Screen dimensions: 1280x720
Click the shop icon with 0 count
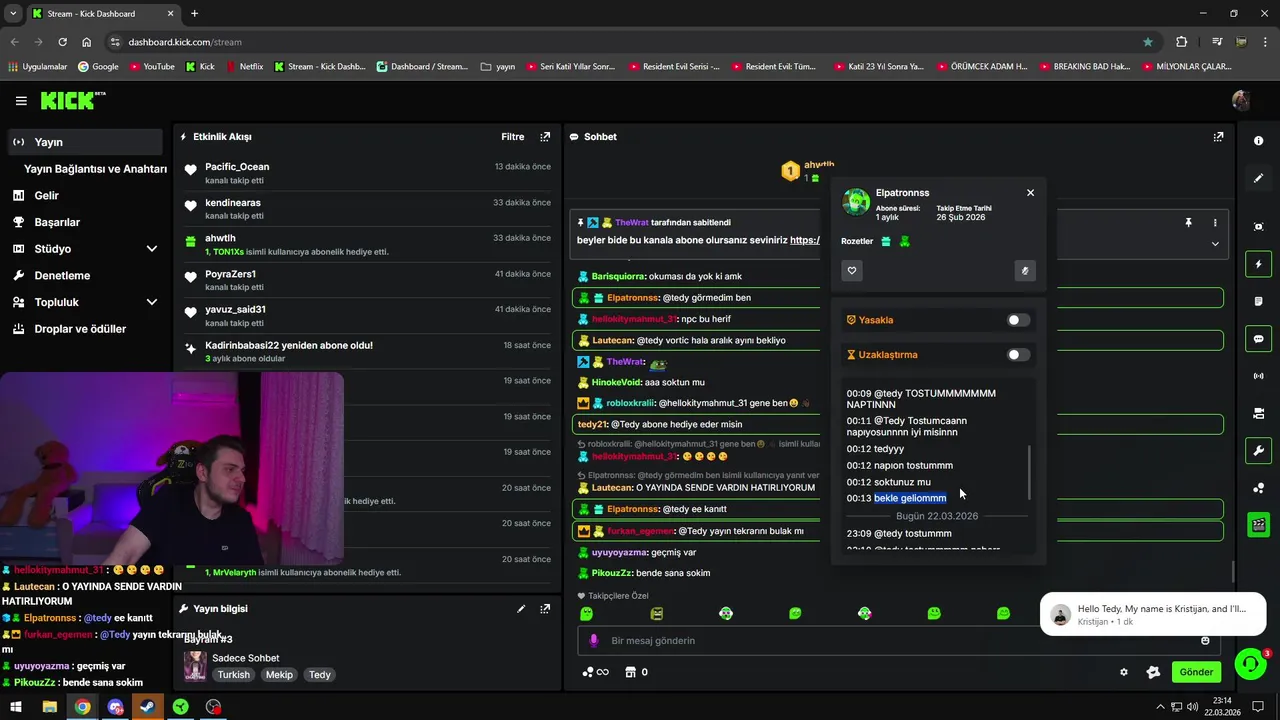636,672
